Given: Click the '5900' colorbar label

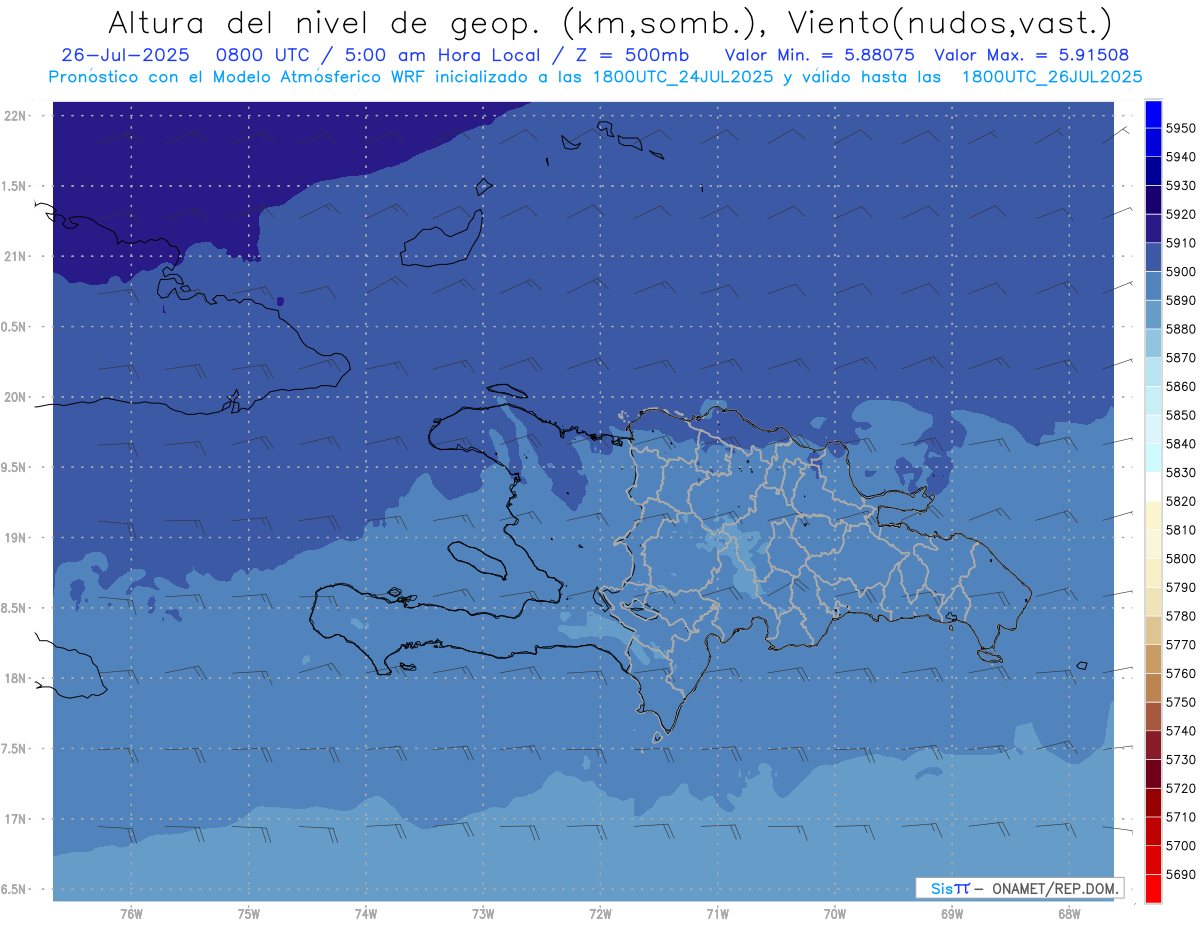Looking at the screenshot, I should 1180,272.
